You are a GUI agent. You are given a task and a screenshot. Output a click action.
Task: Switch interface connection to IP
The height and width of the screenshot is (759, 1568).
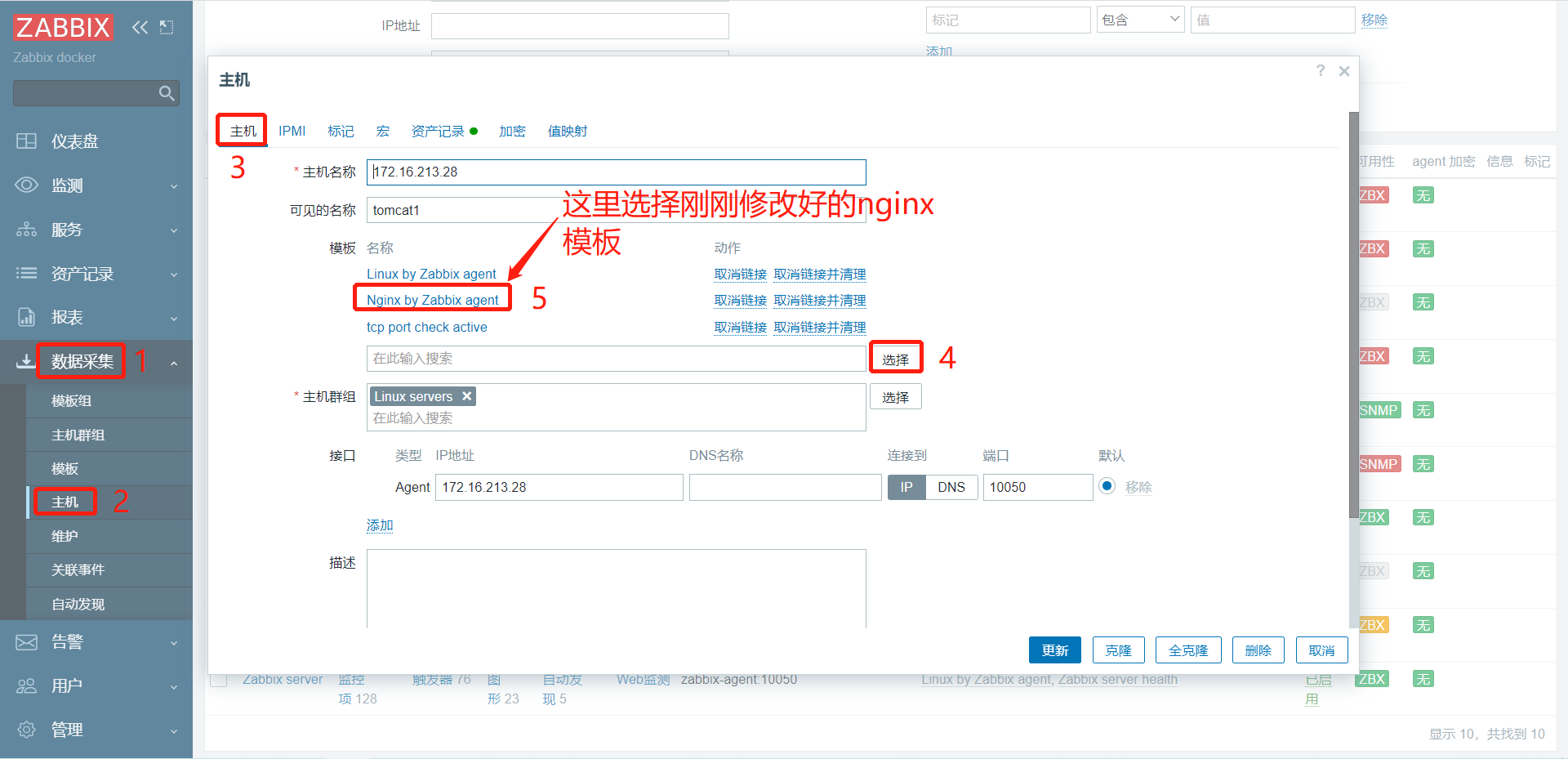point(906,487)
